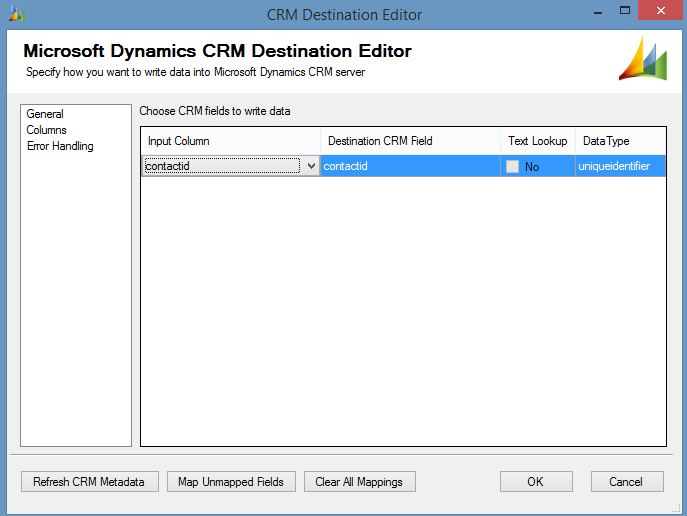687x516 pixels.
Task: Click Clear All Mappings button
Action: click(x=359, y=482)
